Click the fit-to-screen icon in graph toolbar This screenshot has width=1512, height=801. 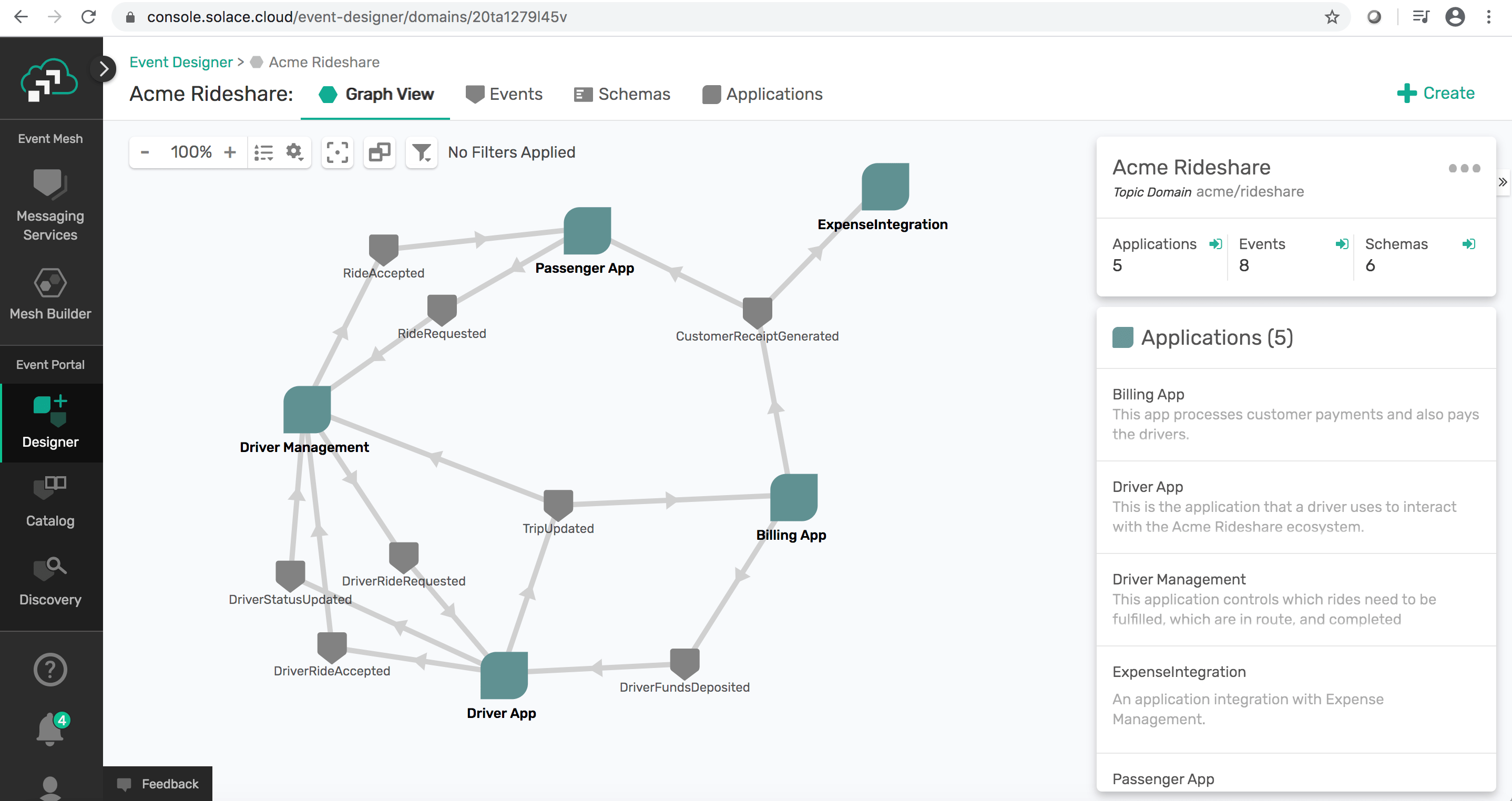[x=337, y=152]
